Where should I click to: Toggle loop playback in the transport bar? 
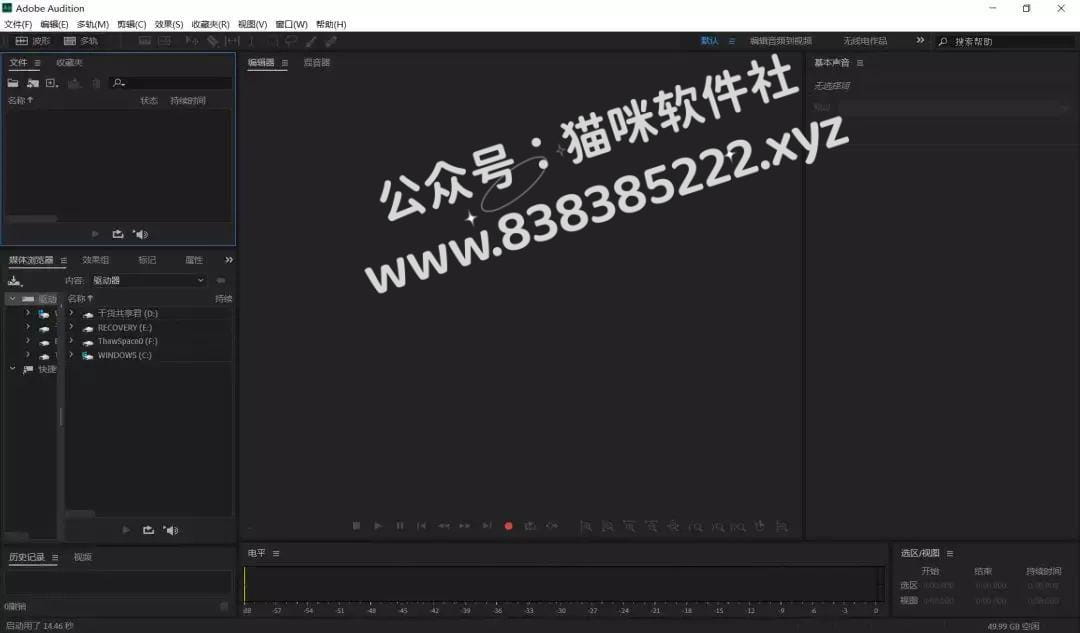tap(530, 526)
